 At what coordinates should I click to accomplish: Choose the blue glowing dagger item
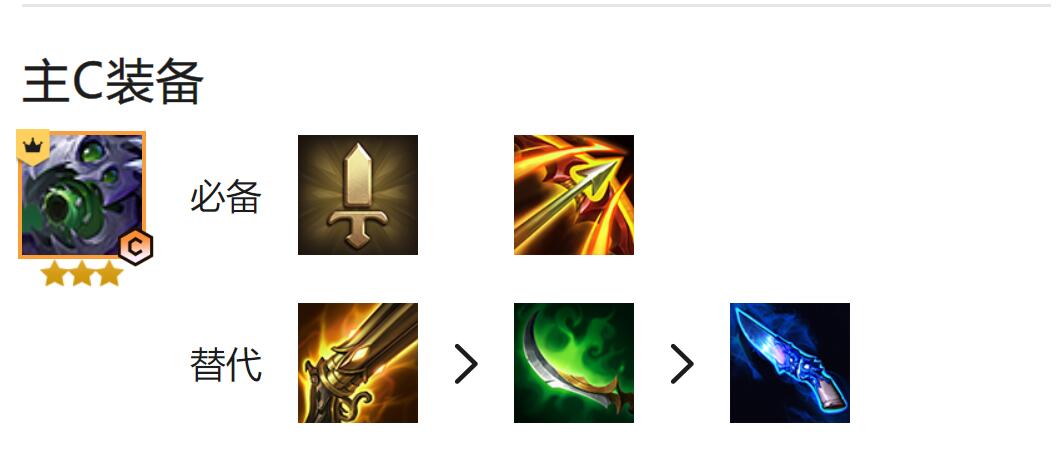pos(790,363)
